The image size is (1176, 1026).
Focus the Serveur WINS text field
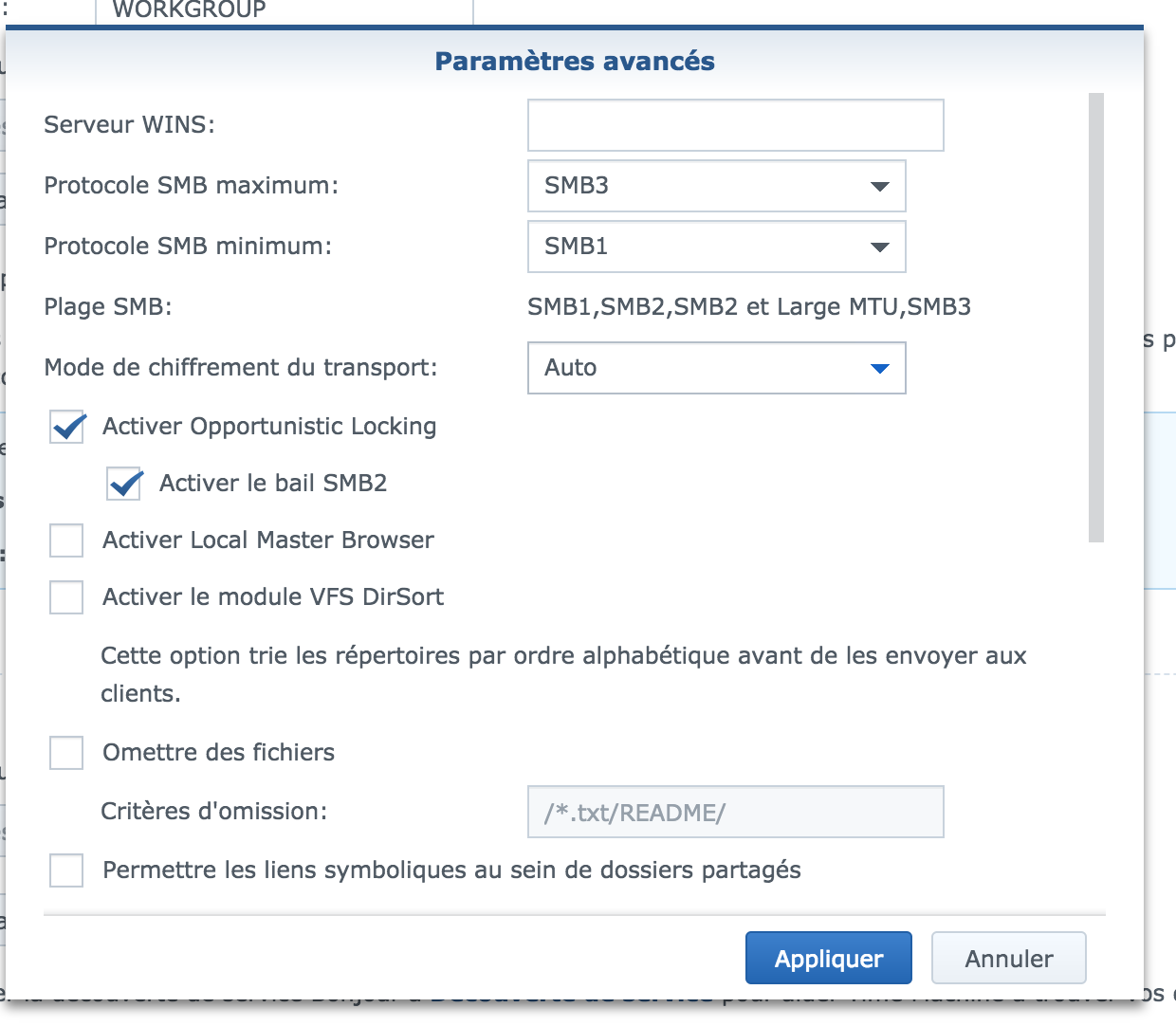pyautogui.click(x=736, y=125)
